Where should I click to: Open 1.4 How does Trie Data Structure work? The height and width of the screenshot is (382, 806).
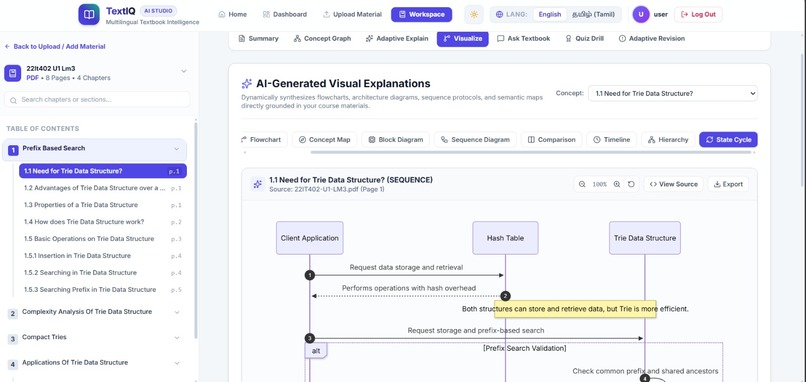click(103, 222)
